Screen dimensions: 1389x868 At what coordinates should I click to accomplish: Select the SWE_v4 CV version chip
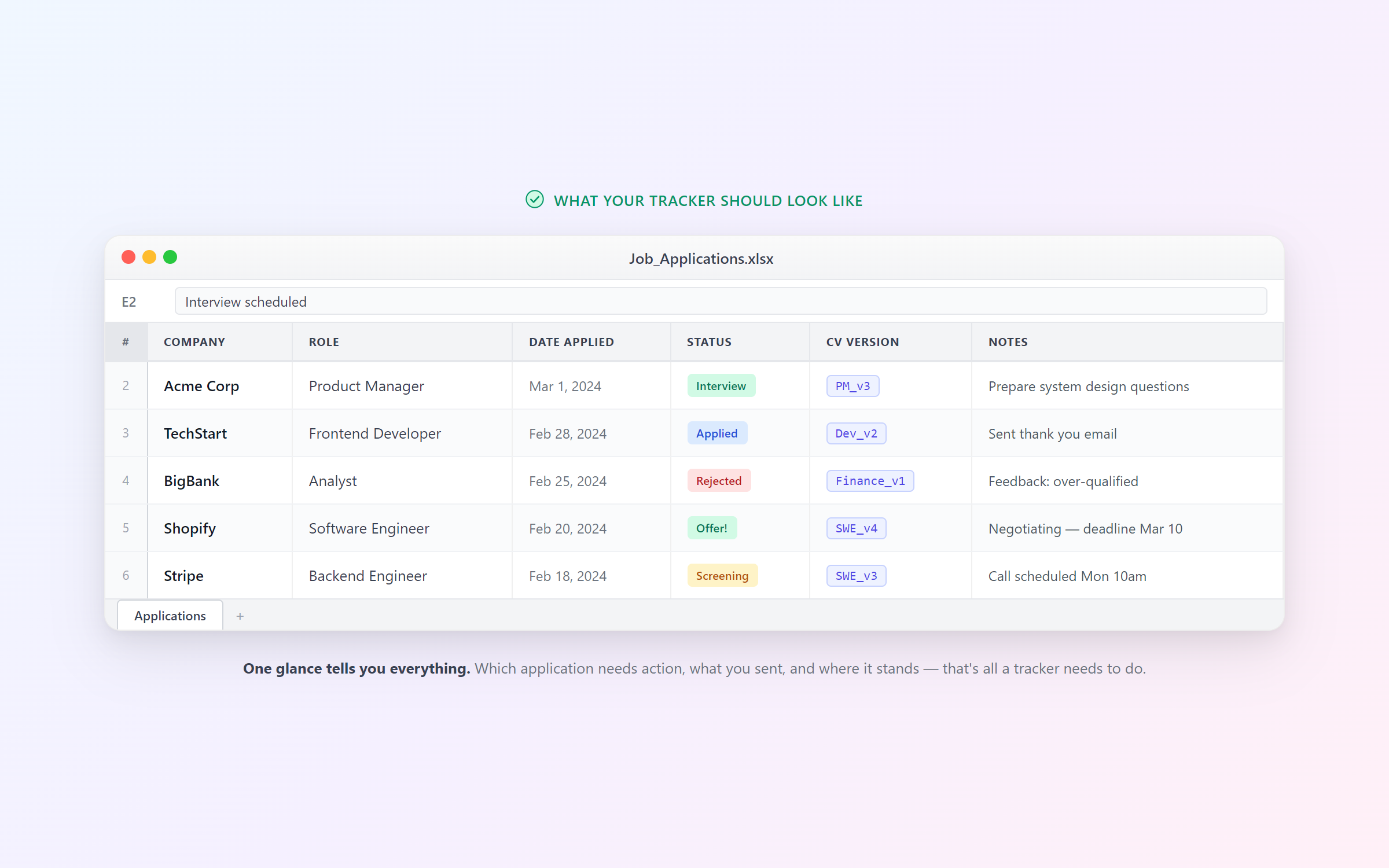click(x=856, y=528)
